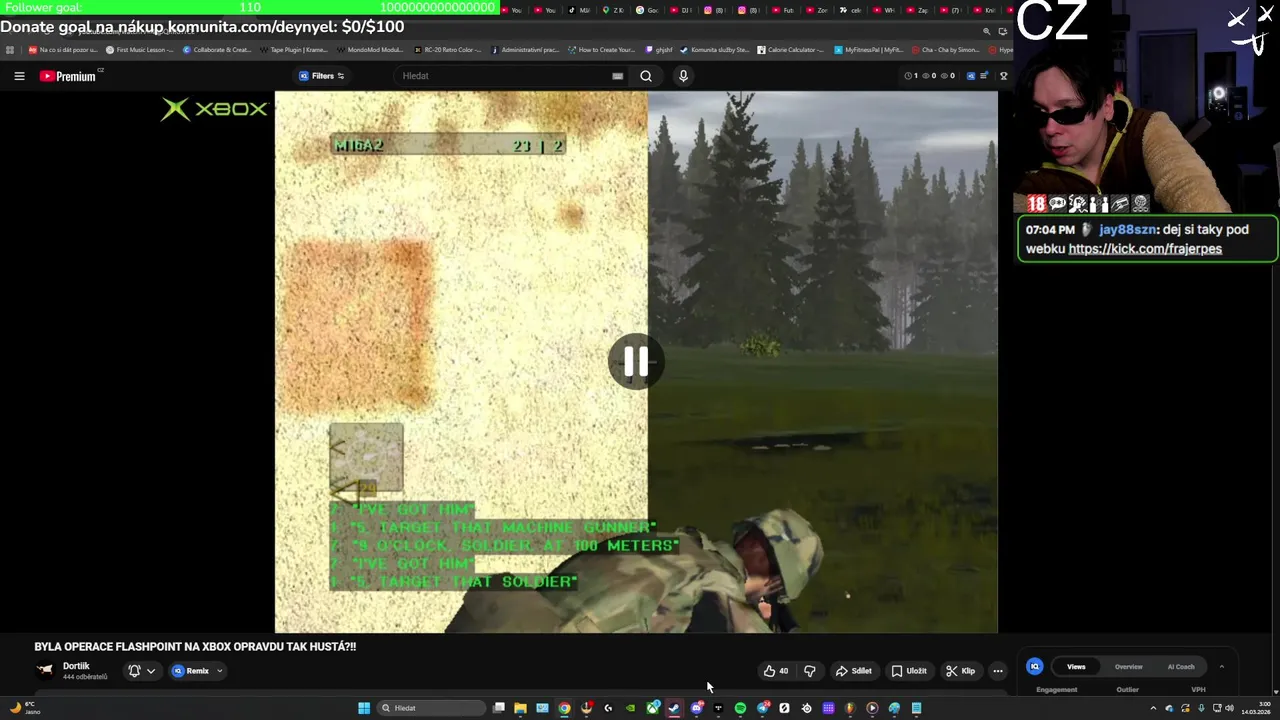Open the Dortiik channel name link
This screenshot has width=1280, height=720.
point(76,666)
